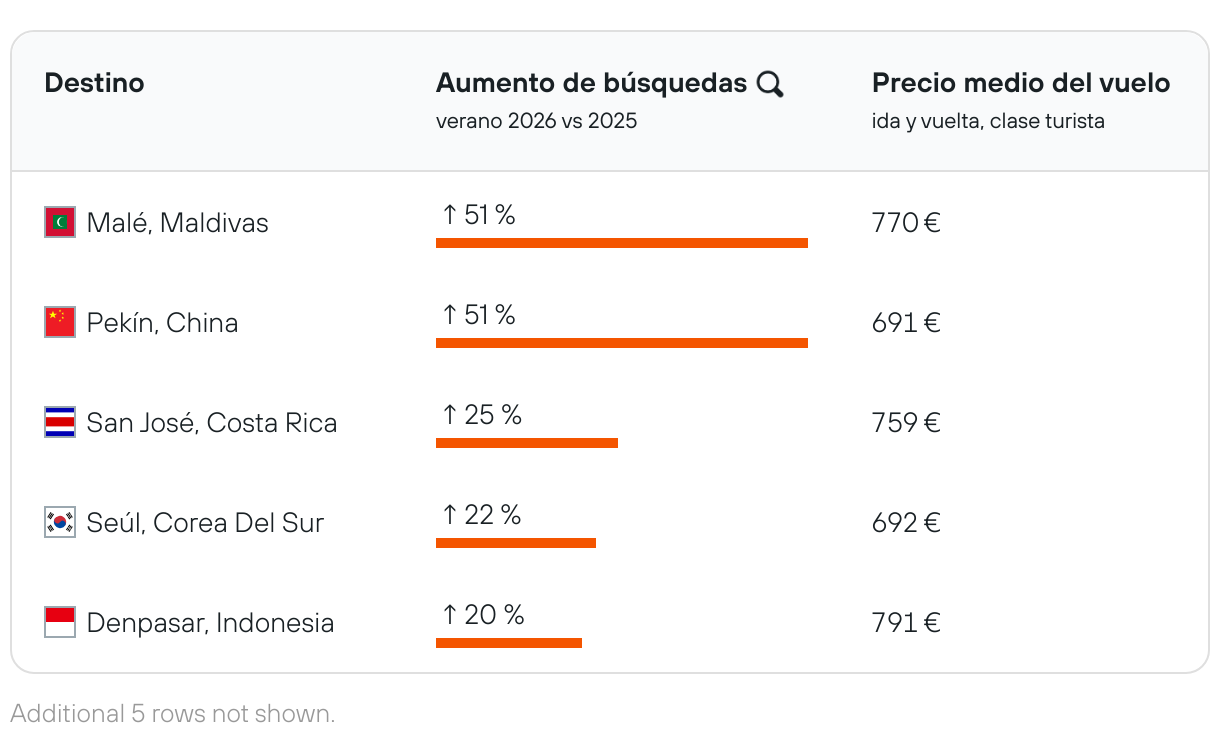Click the 791 € Denpasar price

point(905,622)
